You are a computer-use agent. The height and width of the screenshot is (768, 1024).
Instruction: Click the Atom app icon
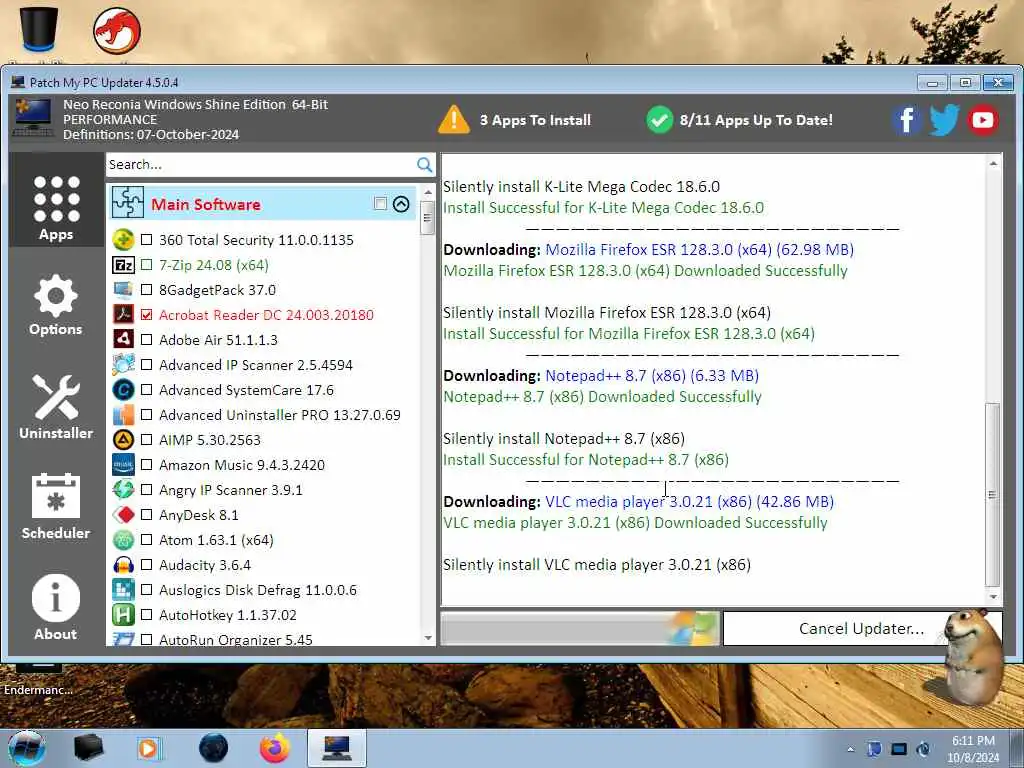123,540
